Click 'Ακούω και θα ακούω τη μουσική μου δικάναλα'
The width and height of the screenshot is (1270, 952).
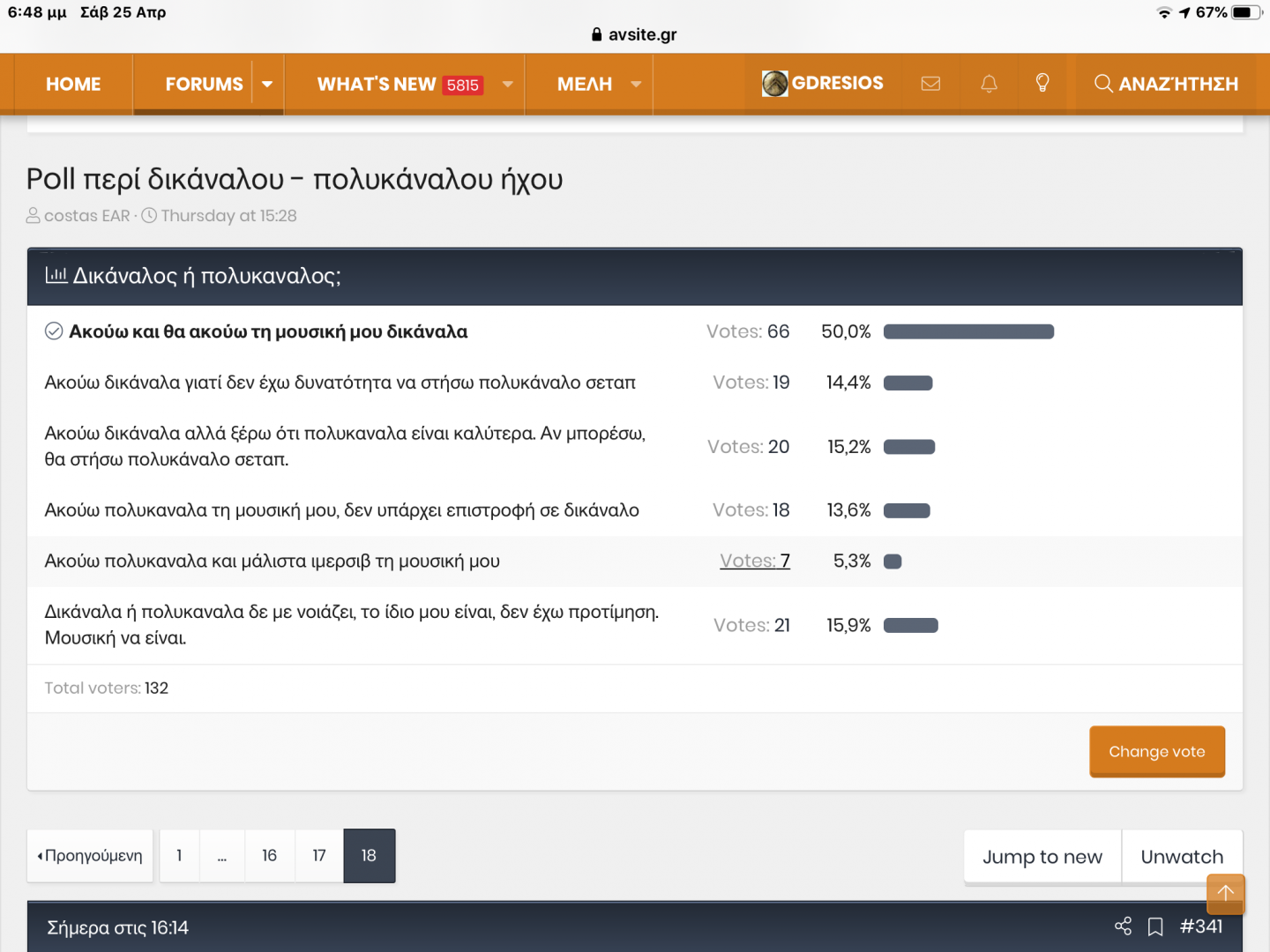click(x=268, y=331)
